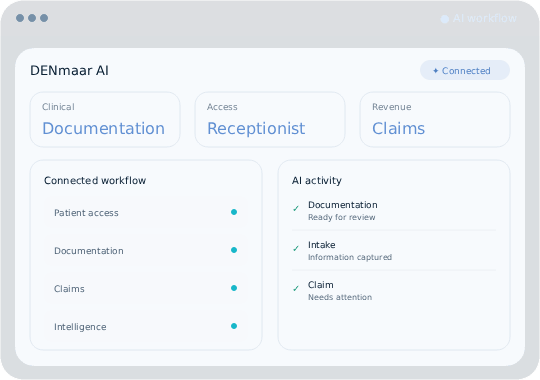Image resolution: width=540 pixels, height=380 pixels.
Task: Click the dot icon beside AI workflow
Action: coord(445,19)
